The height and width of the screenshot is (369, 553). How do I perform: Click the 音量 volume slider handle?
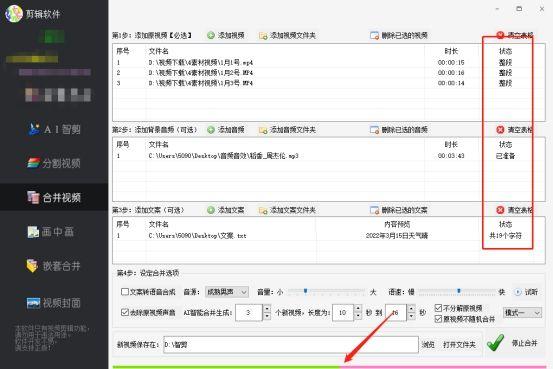[305, 291]
